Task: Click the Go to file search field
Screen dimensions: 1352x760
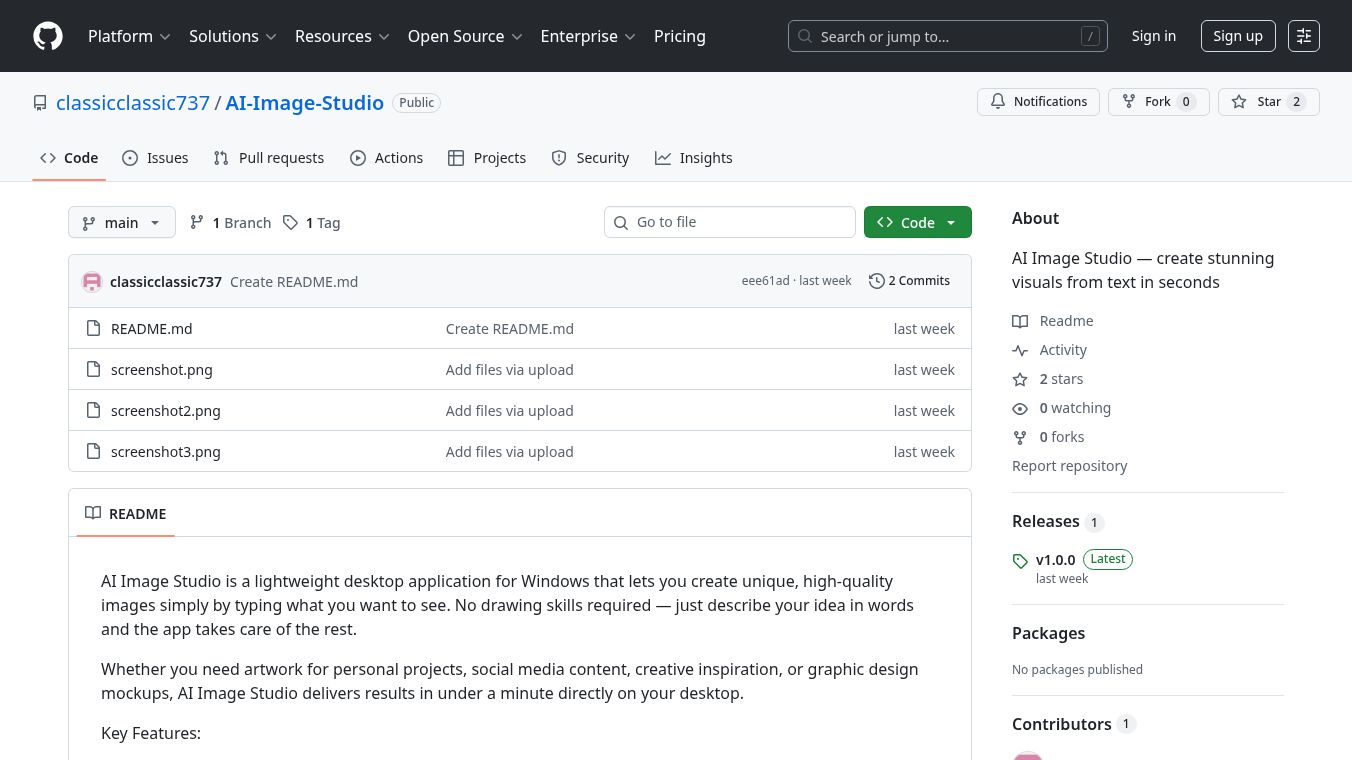Action: pos(730,222)
